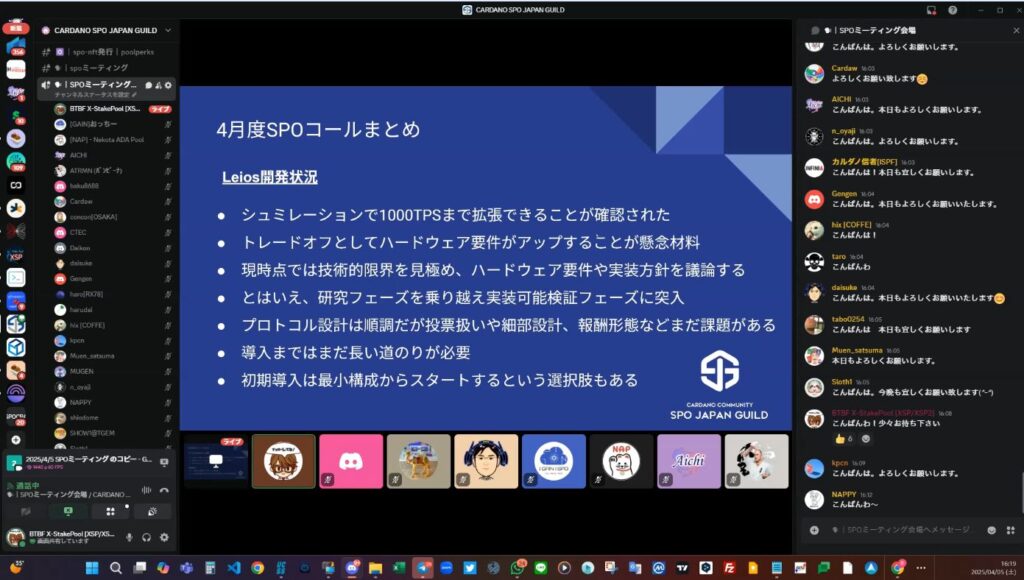Viewport: 1024px width, 580px height.
Task: Click the channel status edit line チャンネルステータスを設定
Action: click(x=95, y=95)
